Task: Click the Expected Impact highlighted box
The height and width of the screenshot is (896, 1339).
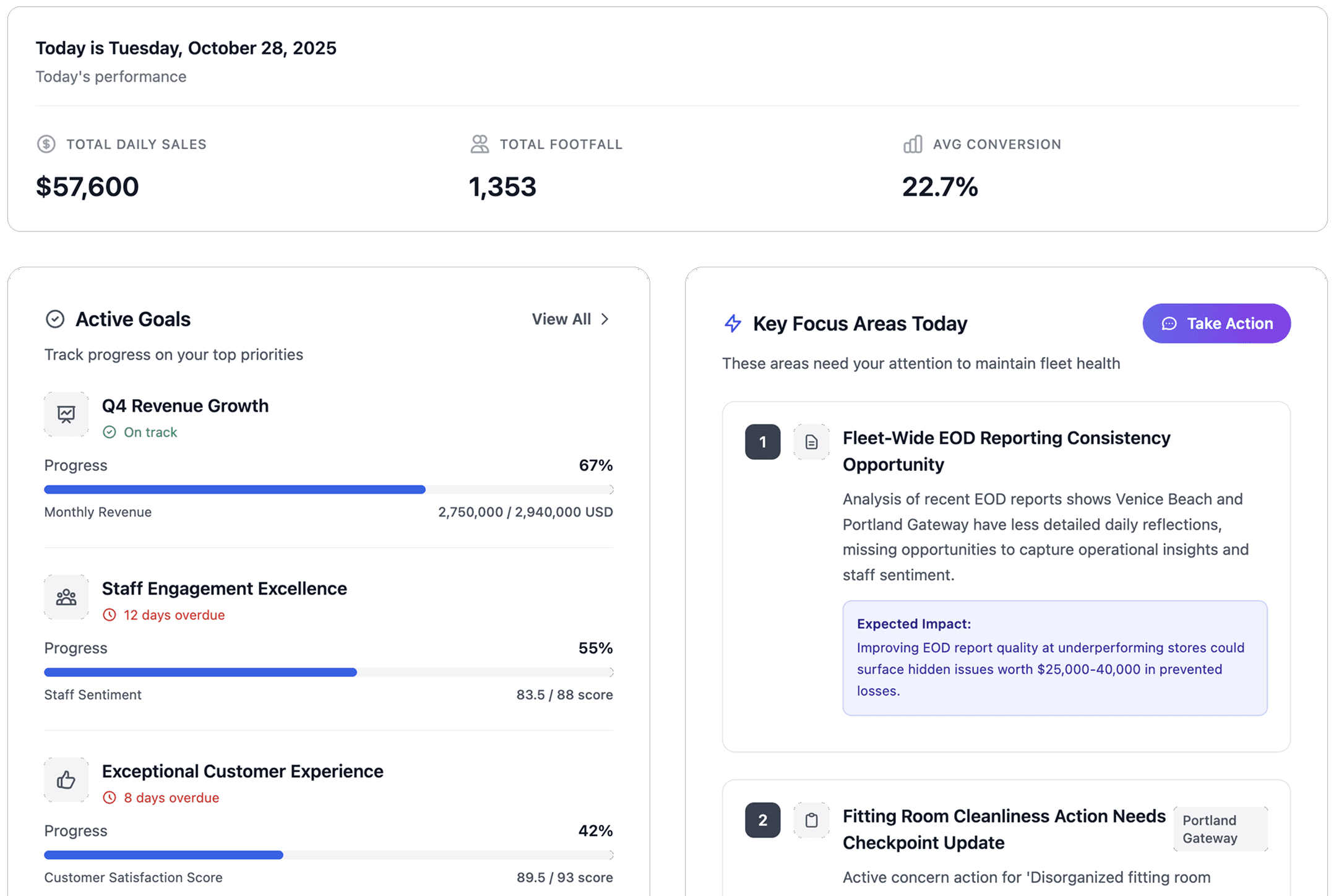Action: point(1054,657)
